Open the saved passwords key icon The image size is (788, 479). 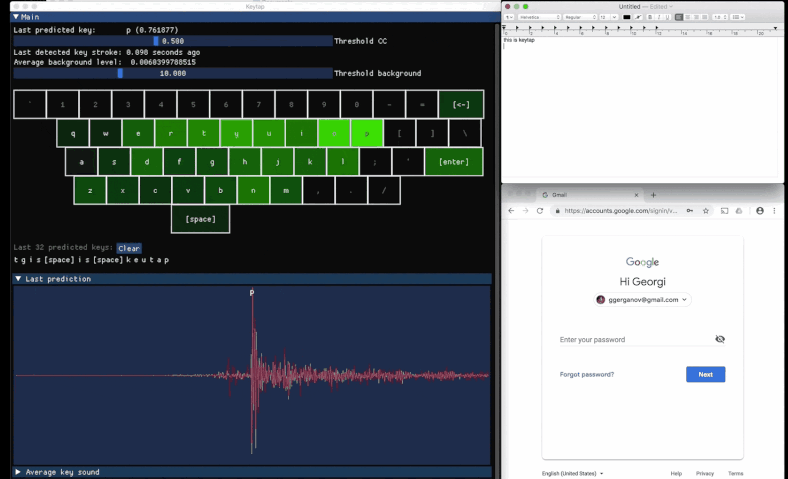tap(690, 211)
